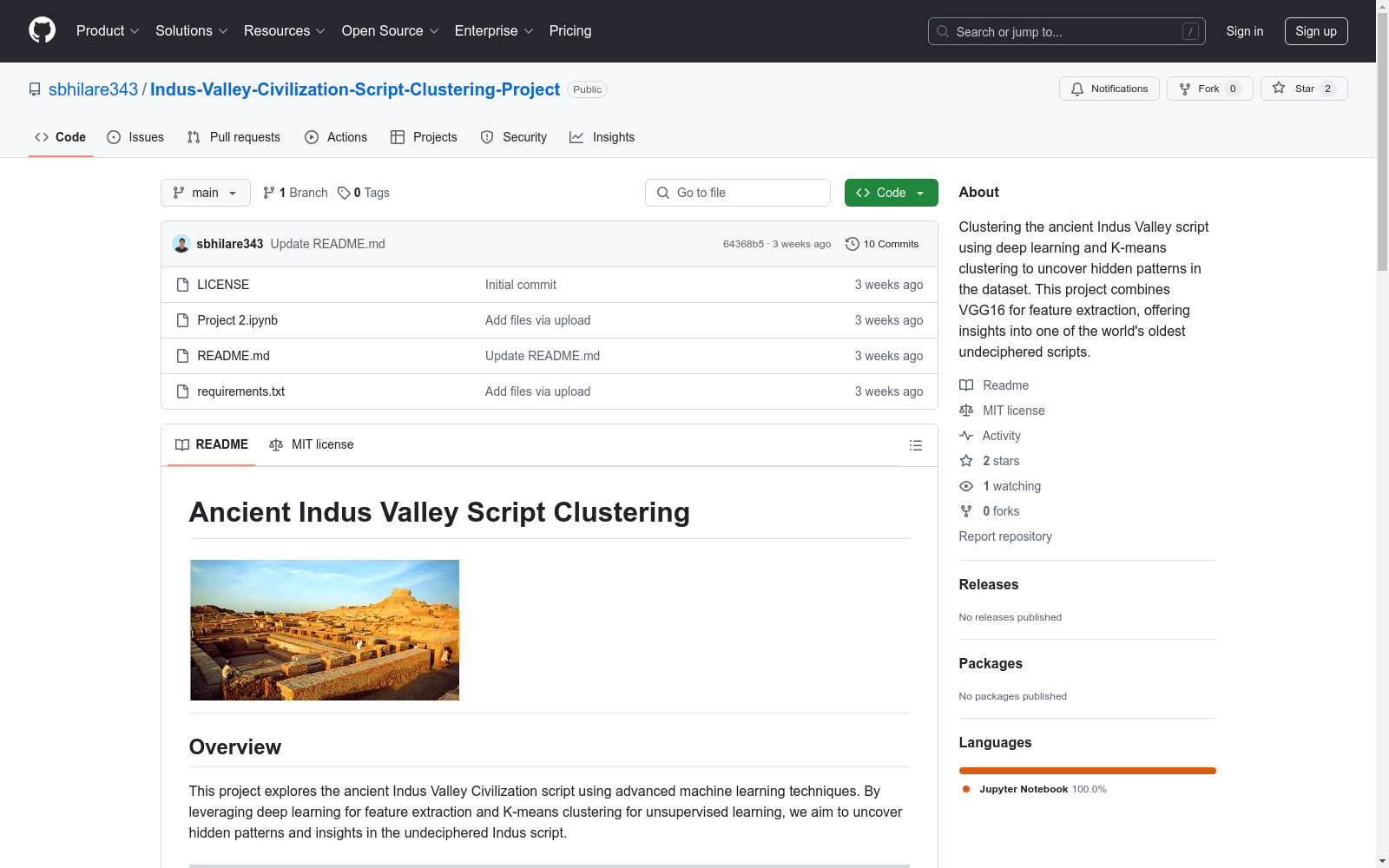Viewport: 1389px width, 868px height.
Task: Click Report repository link
Action: pyautogui.click(x=1005, y=536)
